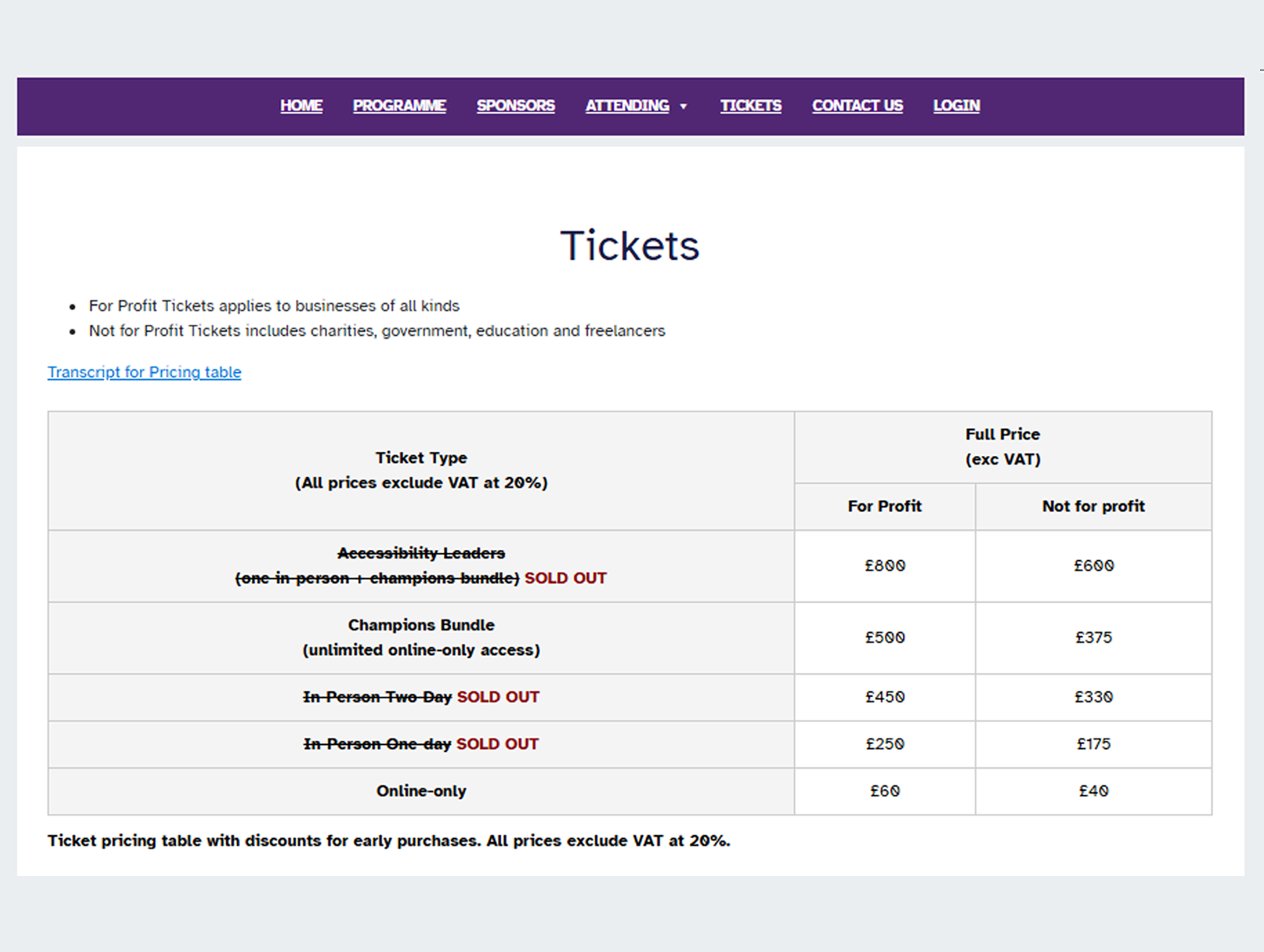Click the In-Person One-day SOLD OUT label
1264x952 pixels.
(x=421, y=744)
